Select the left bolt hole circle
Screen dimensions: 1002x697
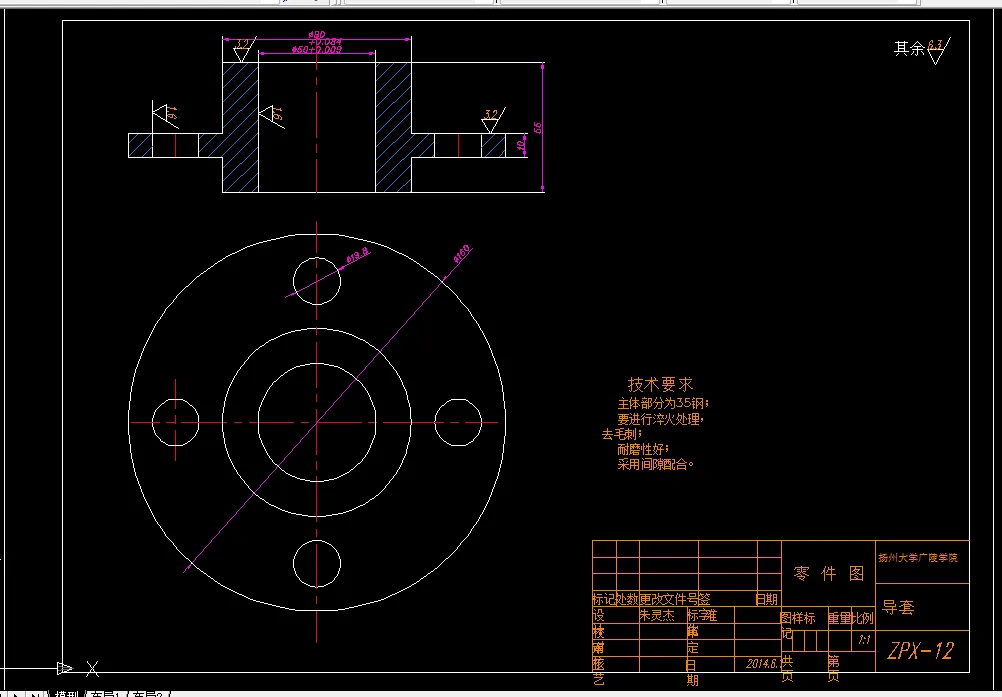pyautogui.click(x=176, y=422)
